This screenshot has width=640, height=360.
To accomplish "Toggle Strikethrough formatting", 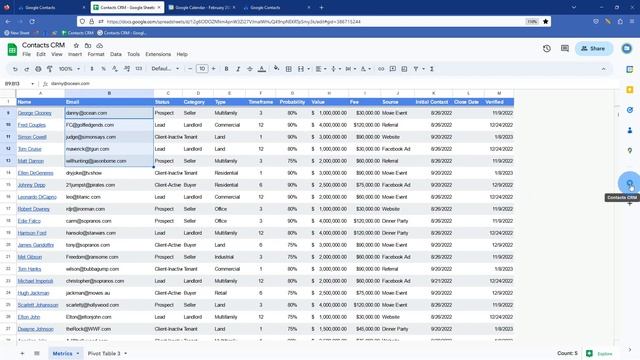I will click(x=250, y=69).
